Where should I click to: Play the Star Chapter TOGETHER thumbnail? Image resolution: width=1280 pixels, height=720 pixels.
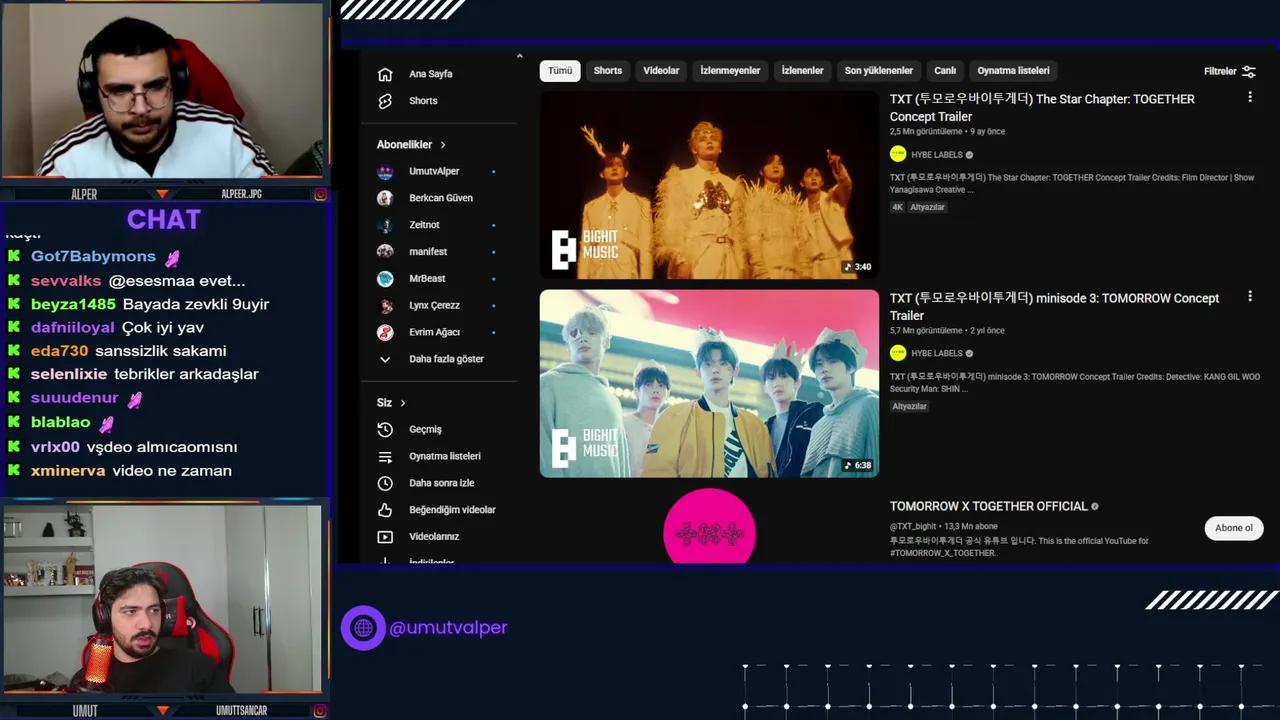(x=709, y=185)
